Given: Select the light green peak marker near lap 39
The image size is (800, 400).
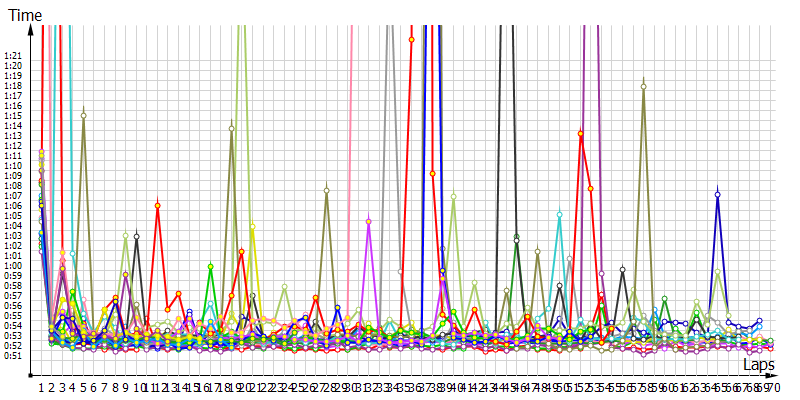Looking at the screenshot, I should tap(453, 196).
